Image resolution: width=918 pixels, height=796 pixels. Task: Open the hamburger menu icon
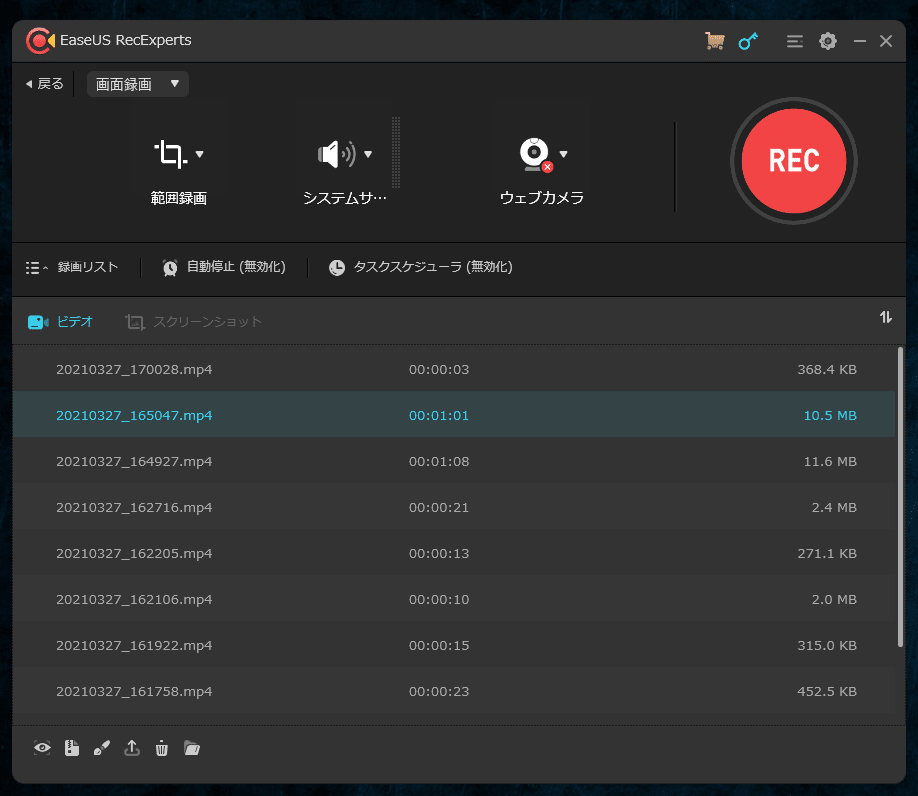click(794, 41)
